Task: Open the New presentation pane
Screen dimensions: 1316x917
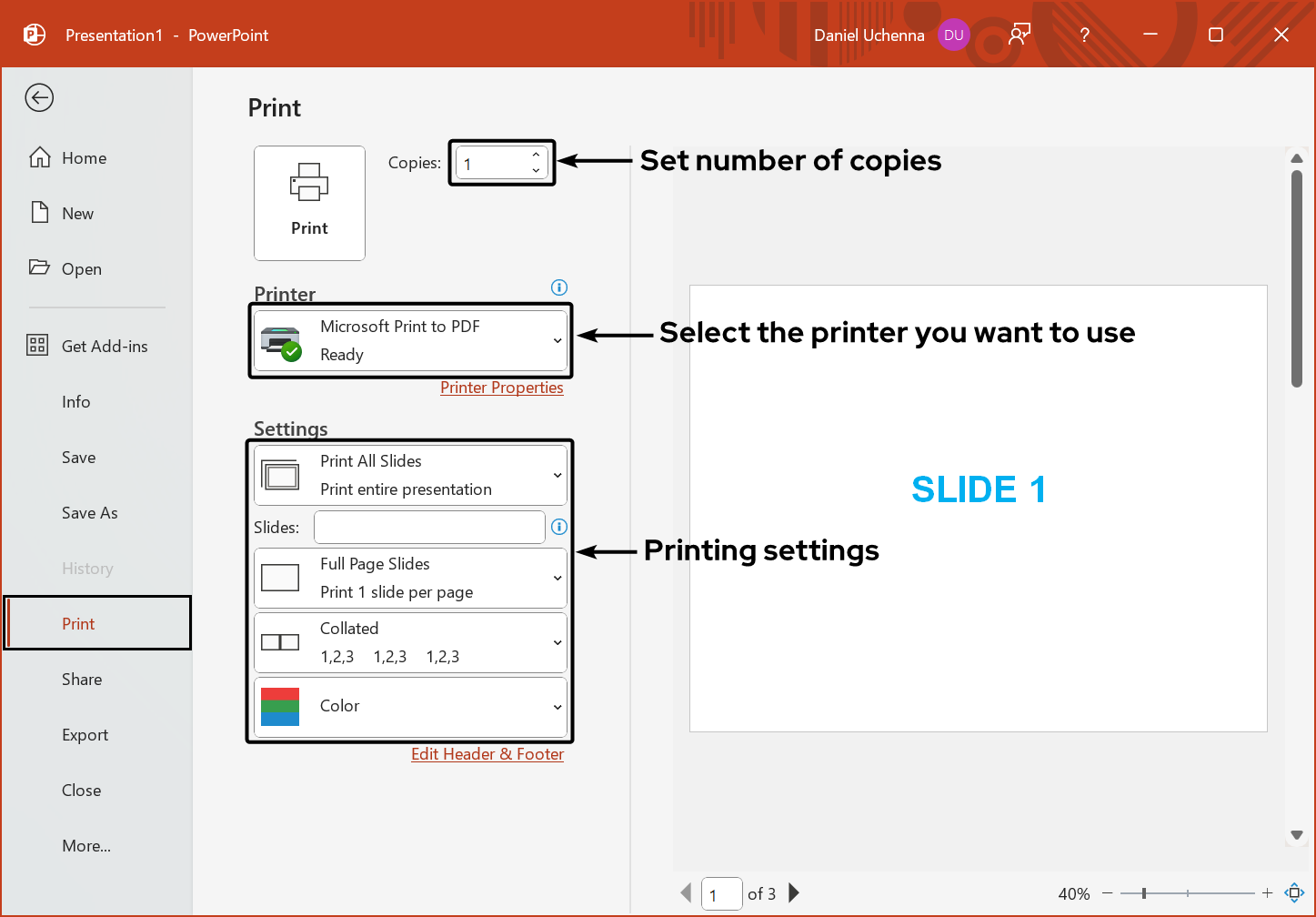Action: point(77,213)
